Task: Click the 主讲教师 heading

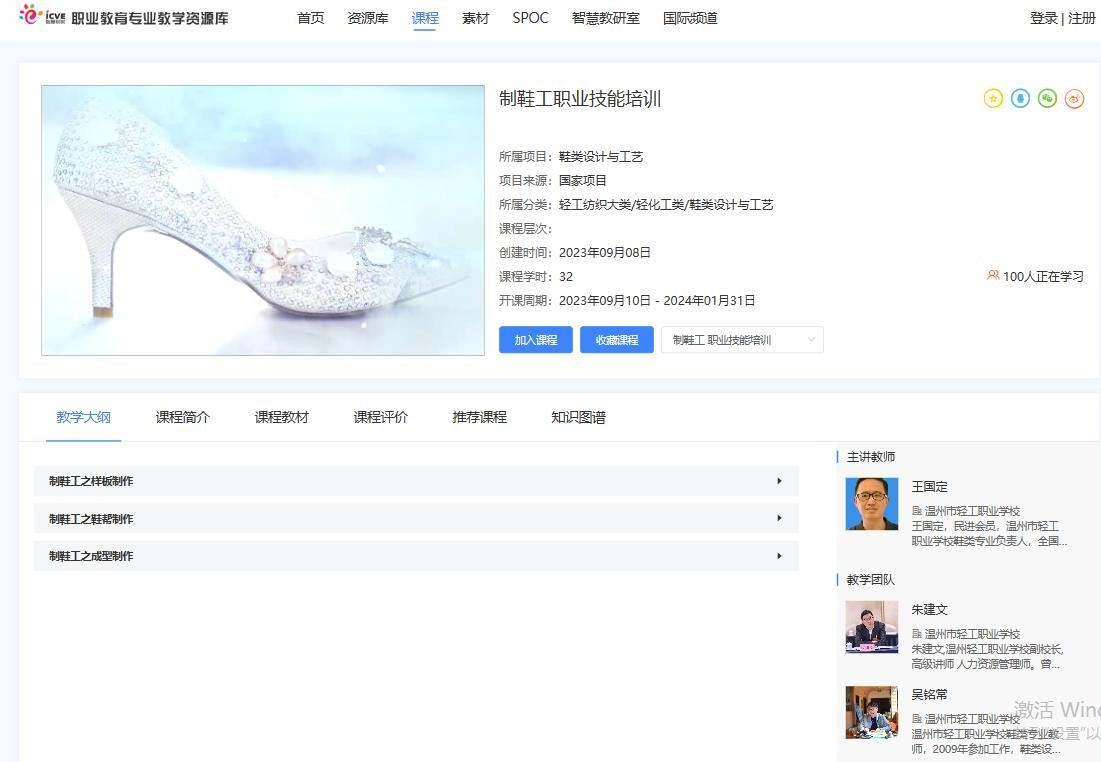Action: tap(871, 456)
